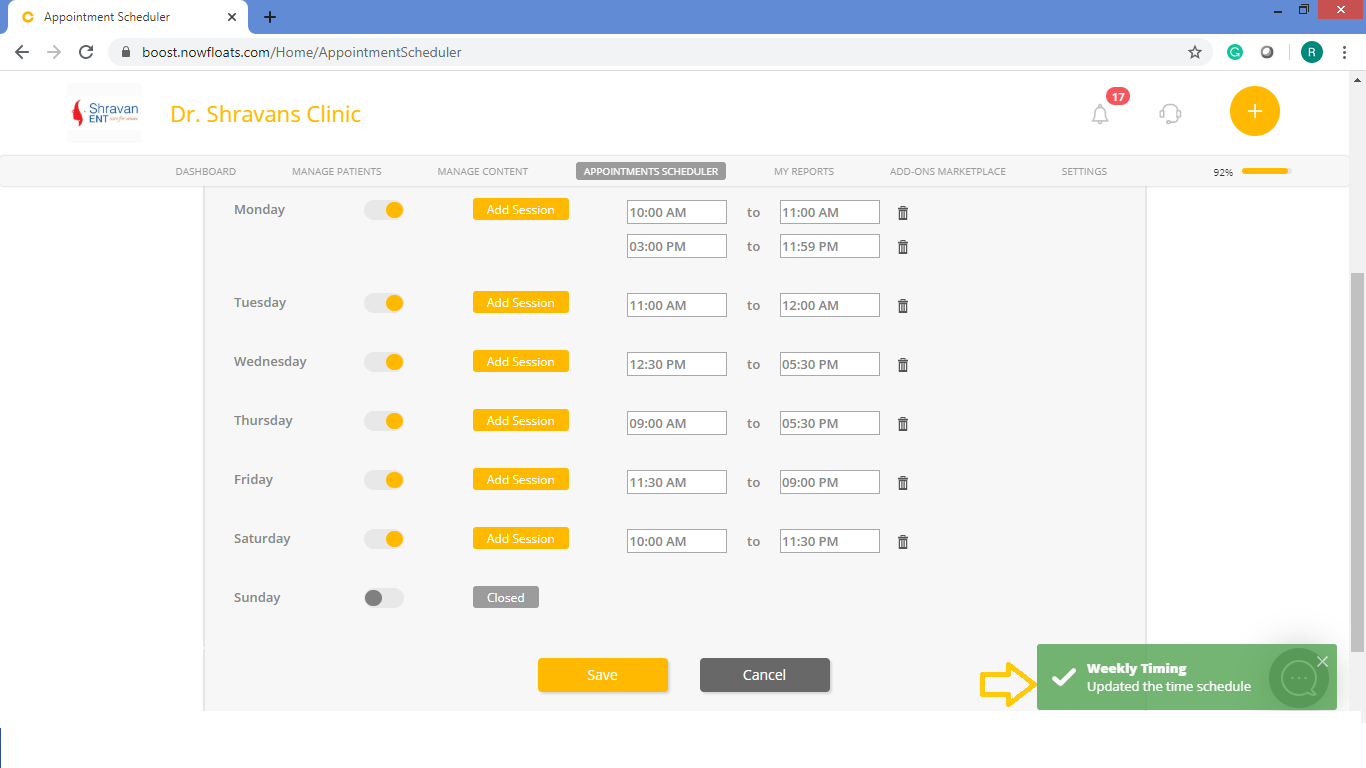1366x768 pixels.
Task: Enable Sunday availability switch
Action: 384,598
